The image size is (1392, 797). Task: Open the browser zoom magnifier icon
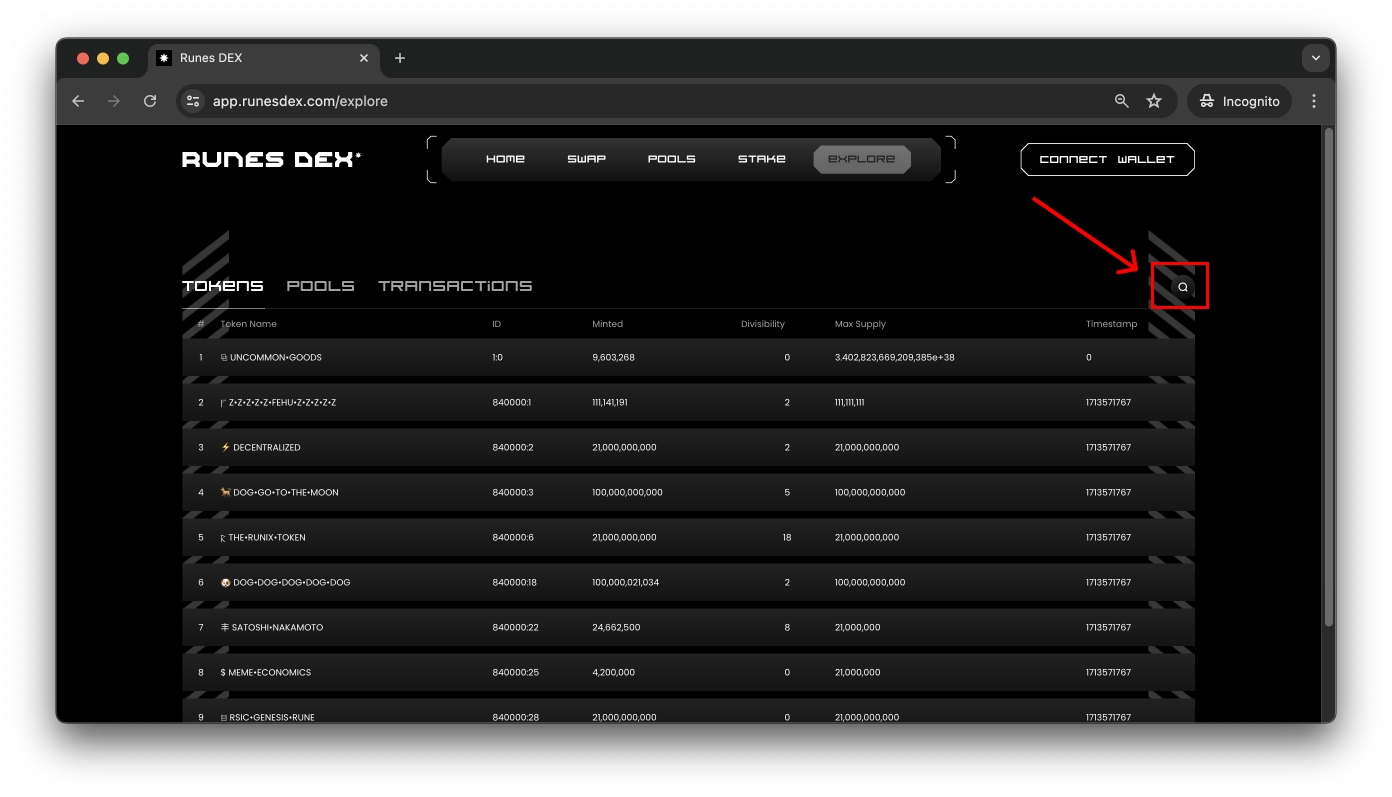tap(1122, 101)
